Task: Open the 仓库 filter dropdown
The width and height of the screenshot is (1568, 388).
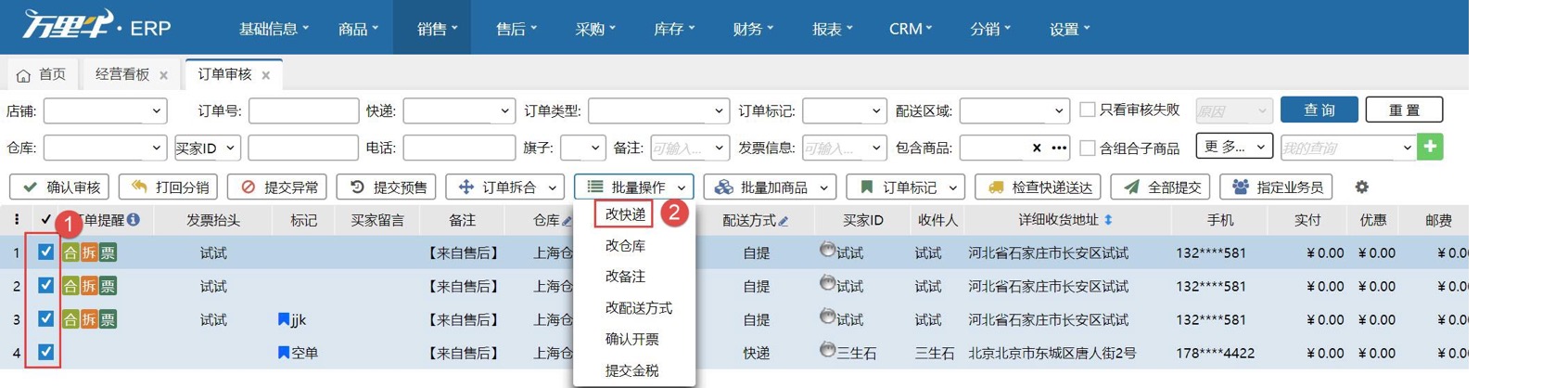Action: (105, 148)
